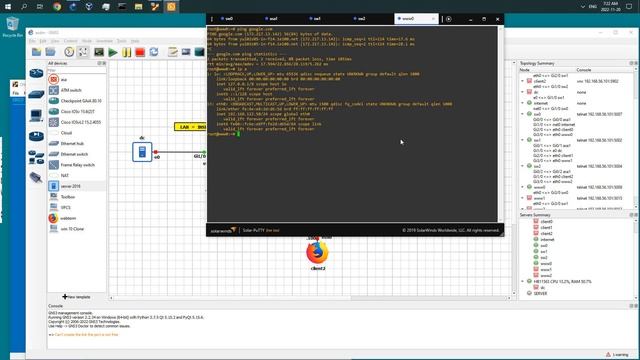640x360 pixels.
Task: Select the draw rectangle tool
Action: point(199,52)
